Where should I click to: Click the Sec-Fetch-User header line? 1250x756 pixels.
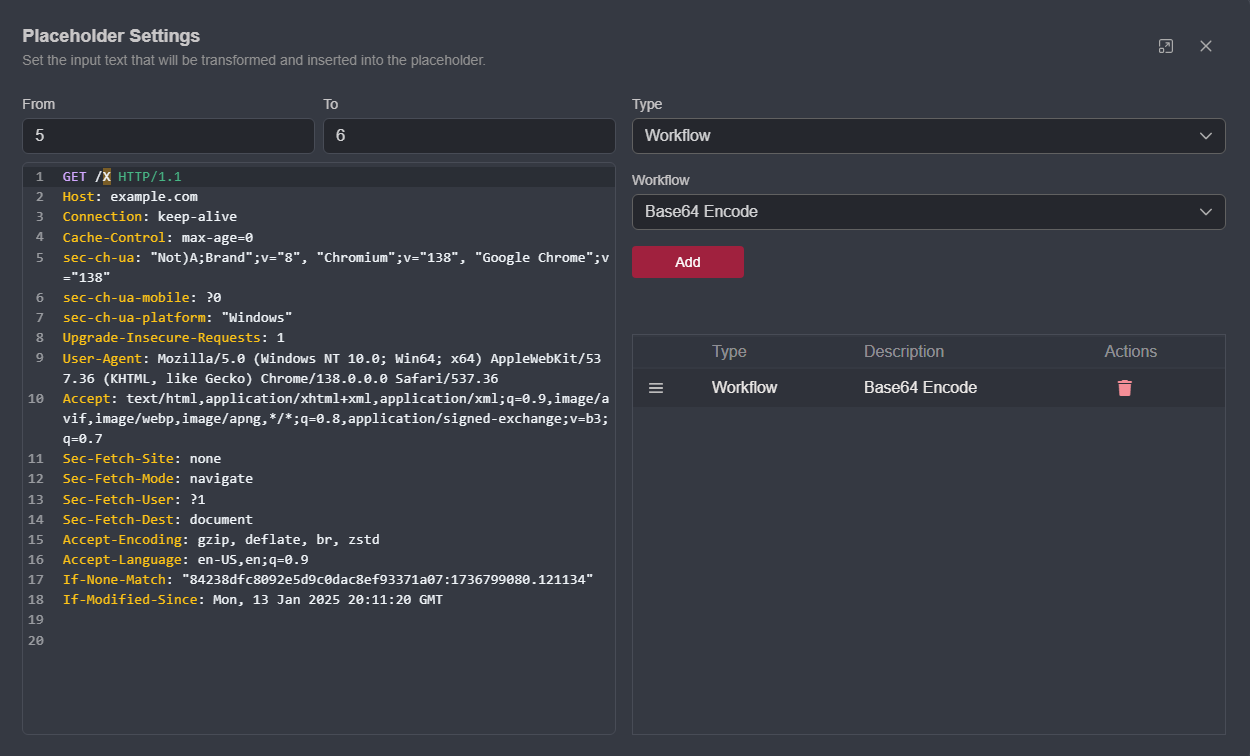134,499
